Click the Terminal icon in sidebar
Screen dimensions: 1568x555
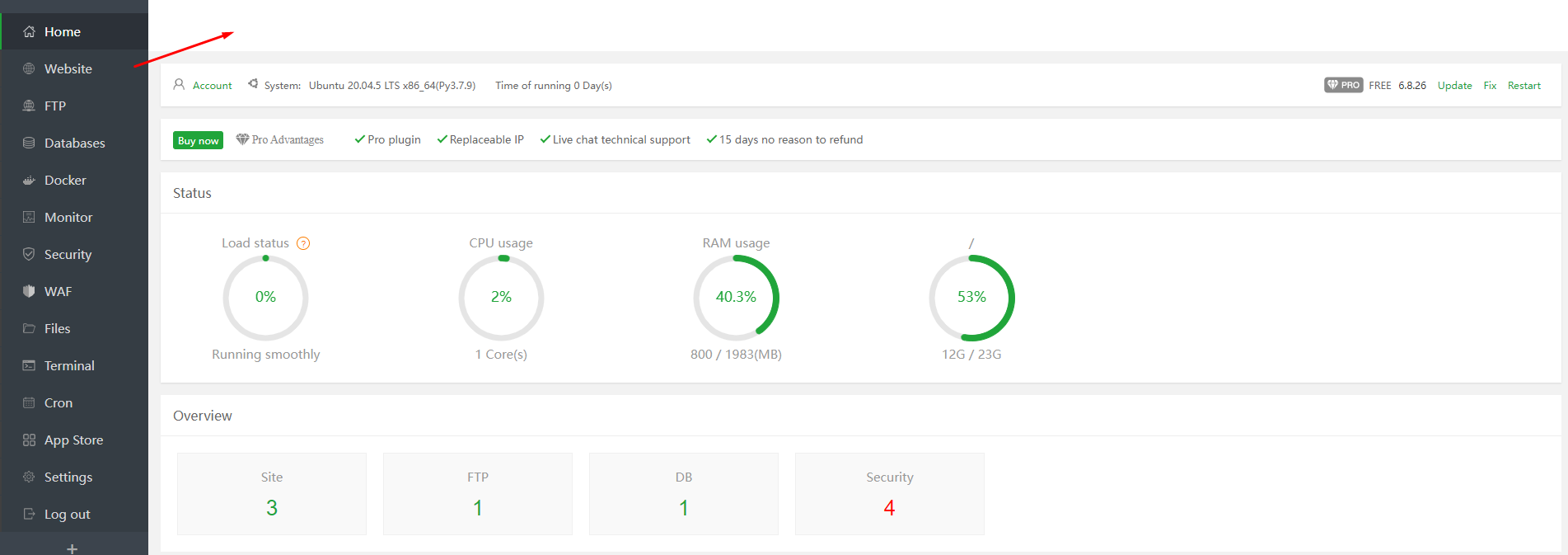coord(29,365)
